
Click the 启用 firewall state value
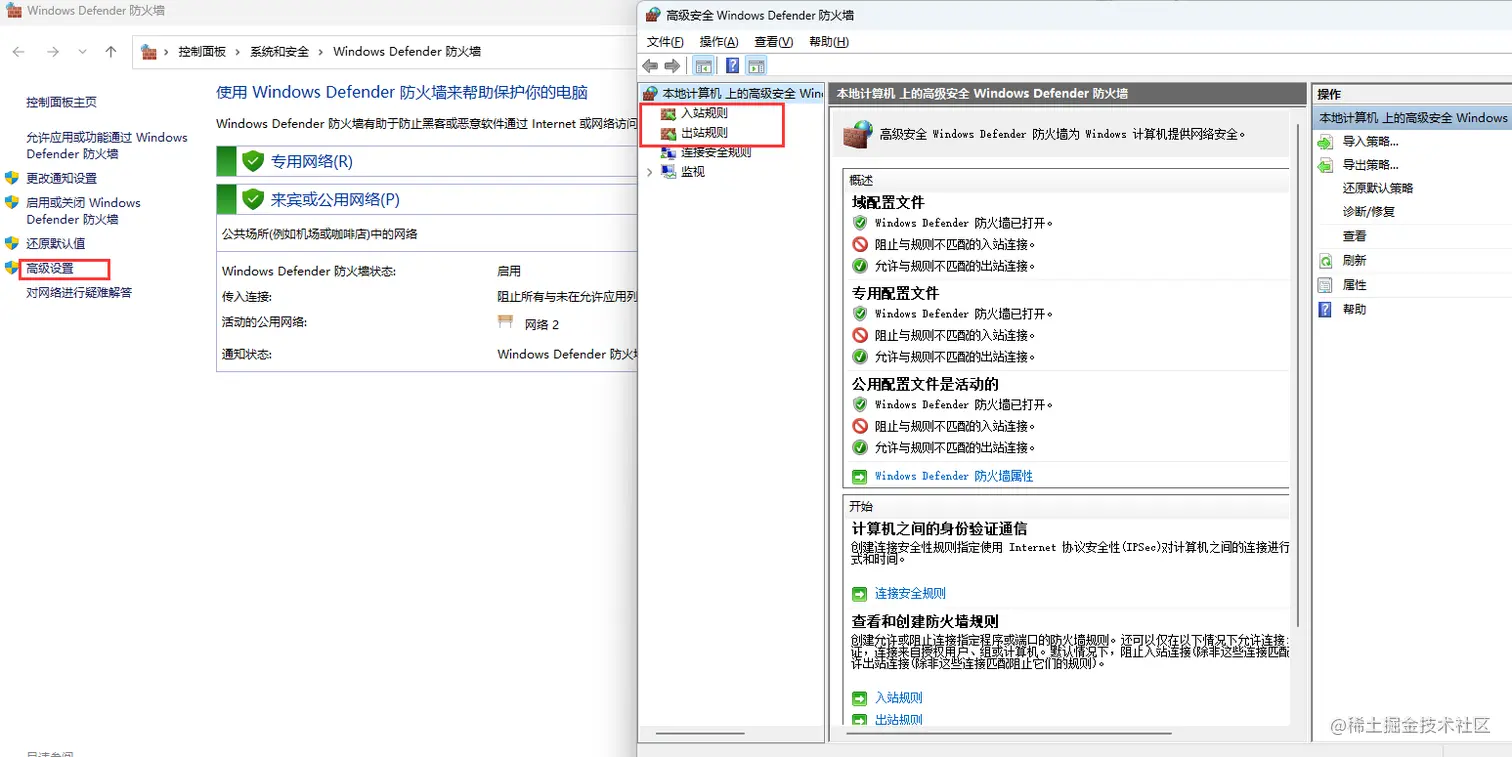pyautogui.click(x=509, y=271)
